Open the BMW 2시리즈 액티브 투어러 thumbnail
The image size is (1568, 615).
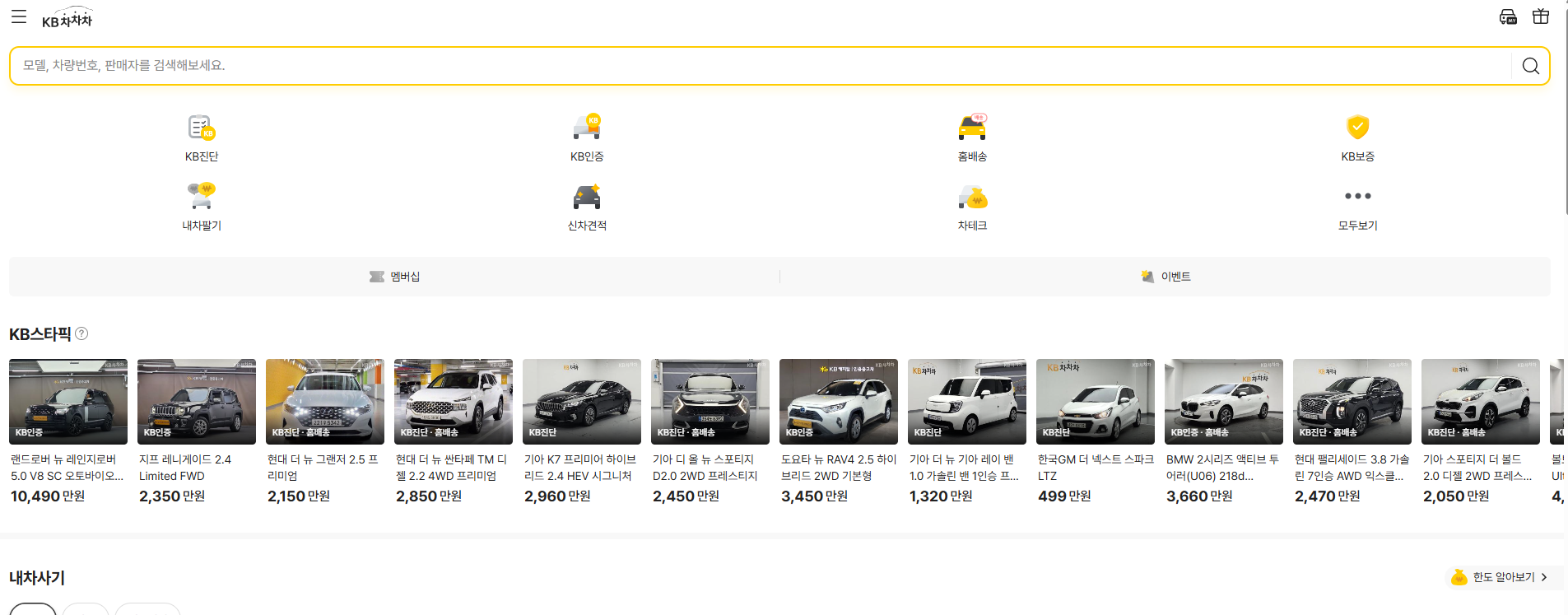(x=1224, y=402)
